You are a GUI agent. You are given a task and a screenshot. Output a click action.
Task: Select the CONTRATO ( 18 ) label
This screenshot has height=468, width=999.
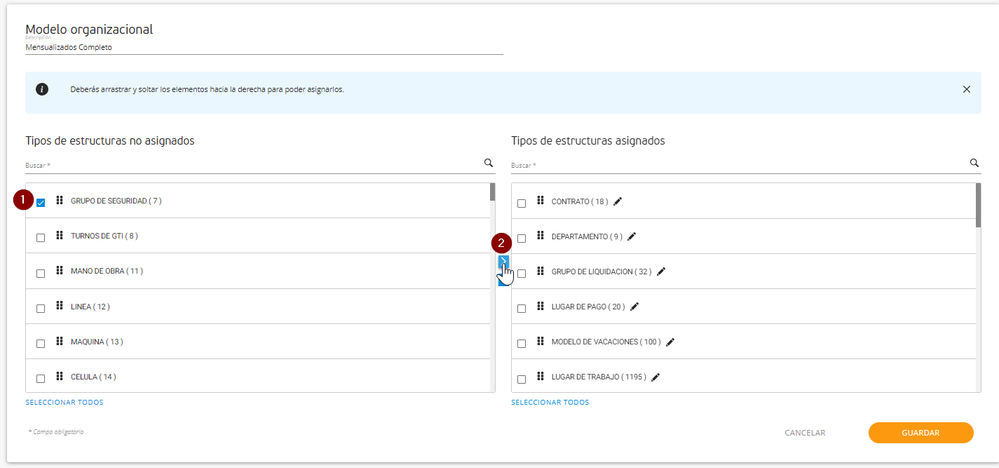click(580, 201)
